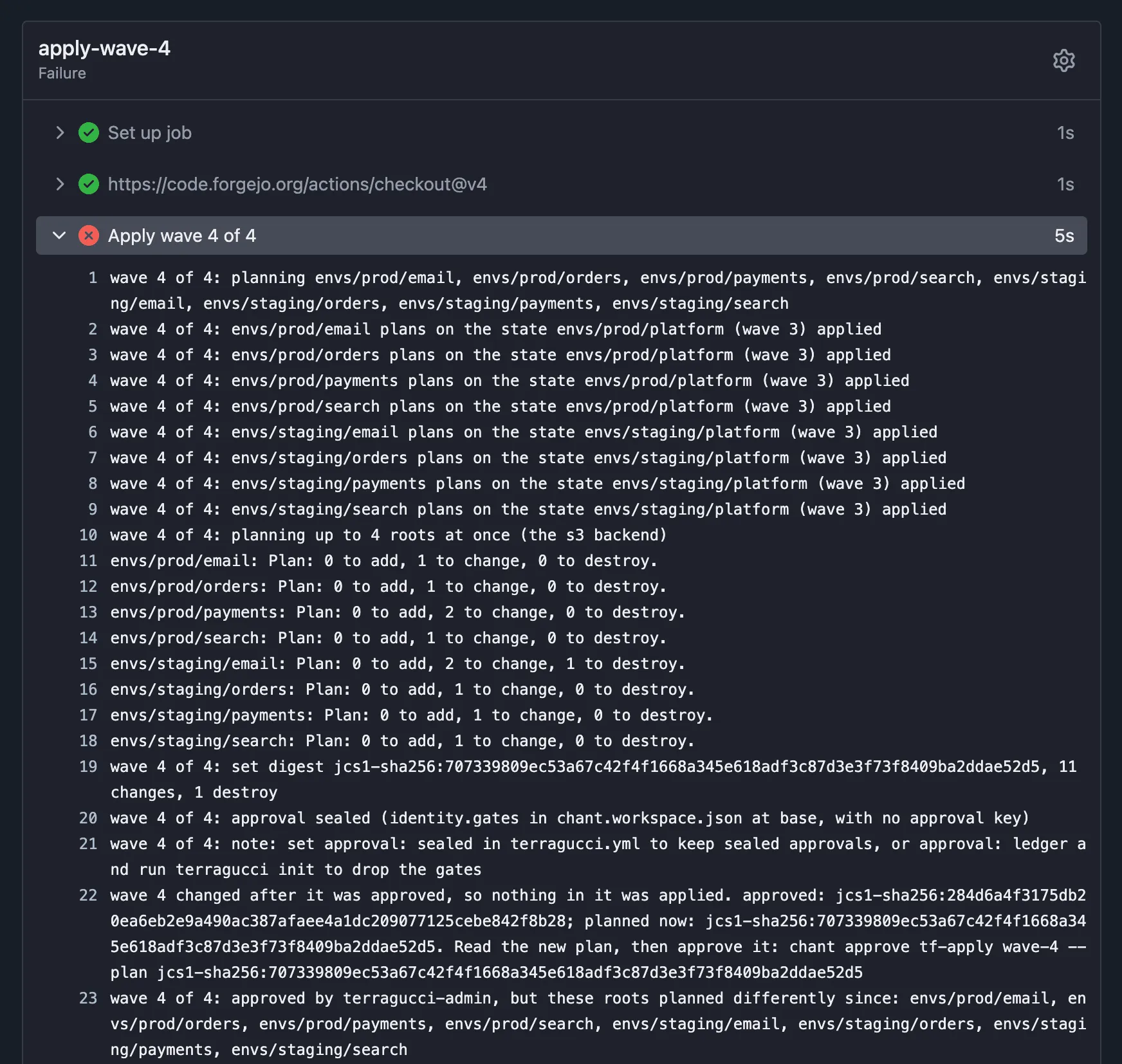The height and width of the screenshot is (1064, 1122).
Task: Select log line number 5
Action: coord(93,407)
